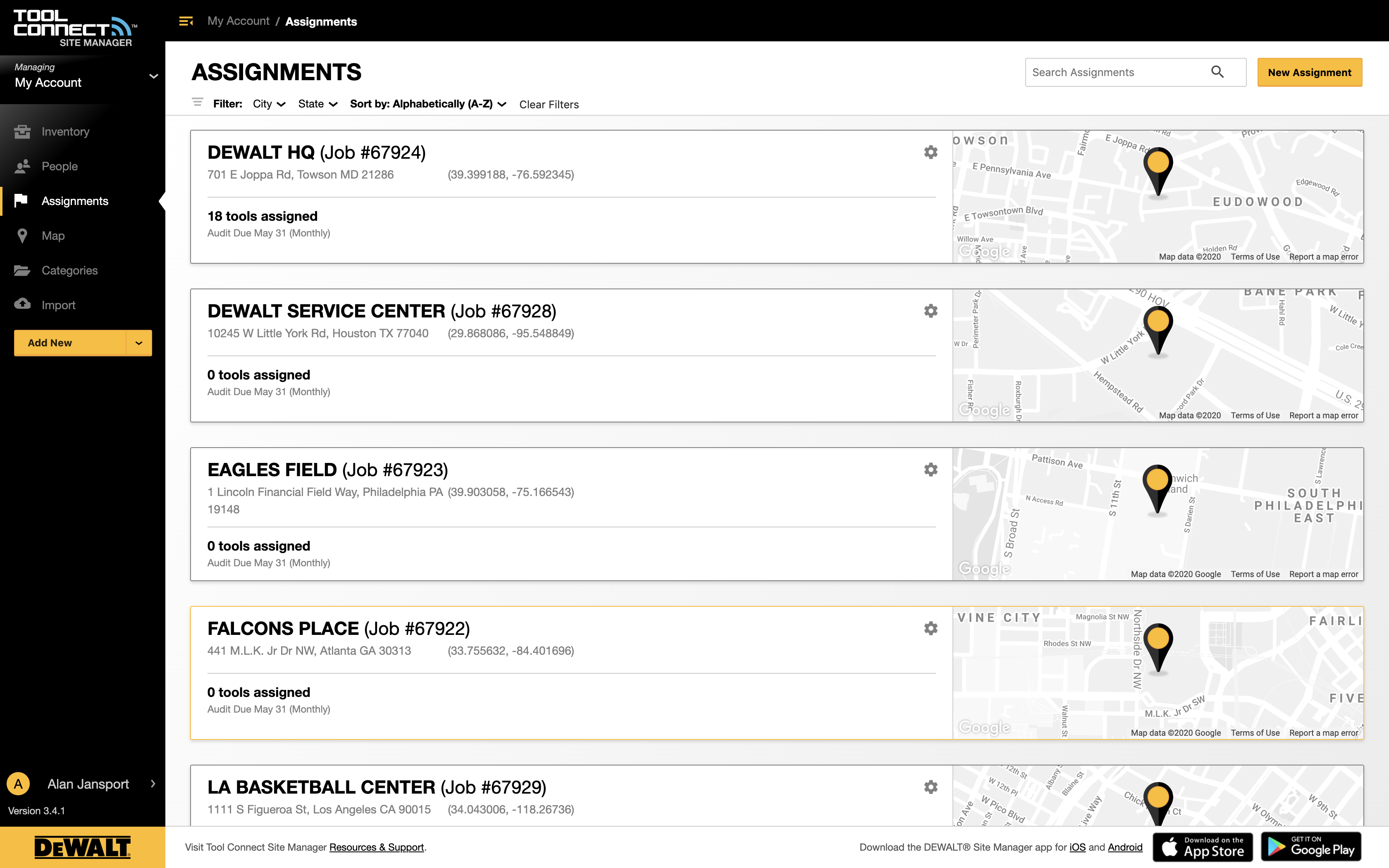The height and width of the screenshot is (868, 1389).
Task: Click Assignments breadcrumb text
Action: point(321,22)
